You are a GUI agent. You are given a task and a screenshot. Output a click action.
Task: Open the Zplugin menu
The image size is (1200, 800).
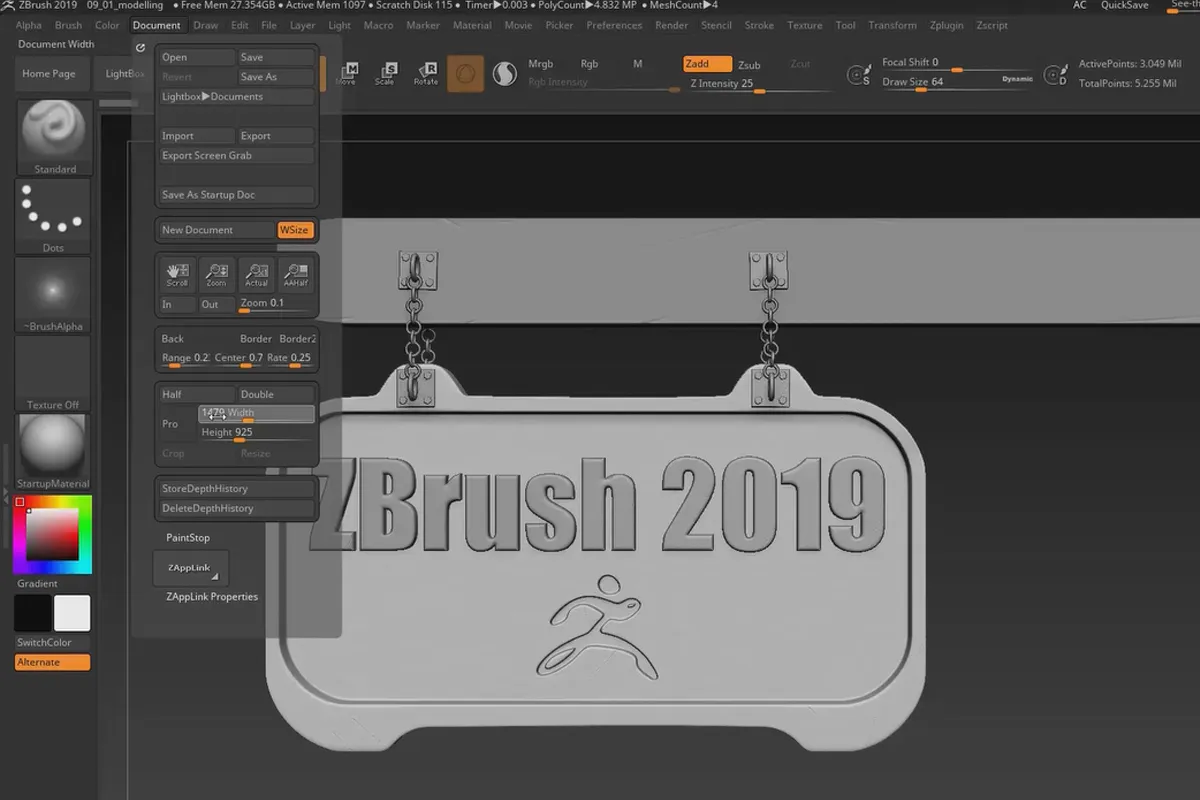click(947, 25)
